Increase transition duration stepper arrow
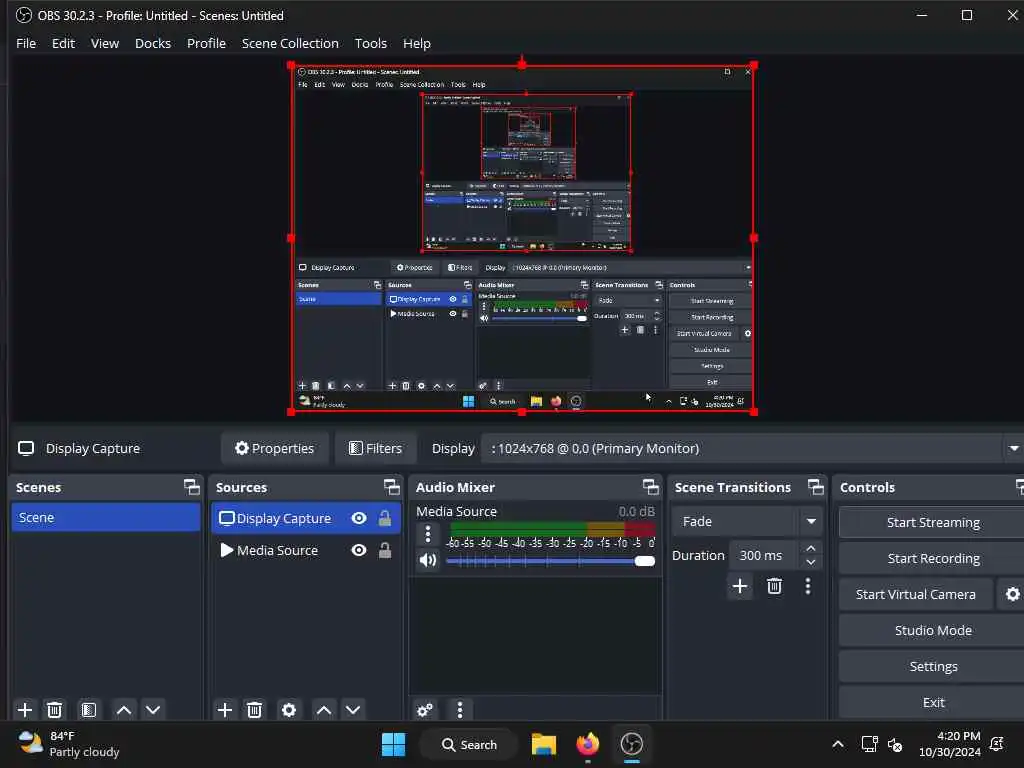The image size is (1024, 768). point(810,548)
